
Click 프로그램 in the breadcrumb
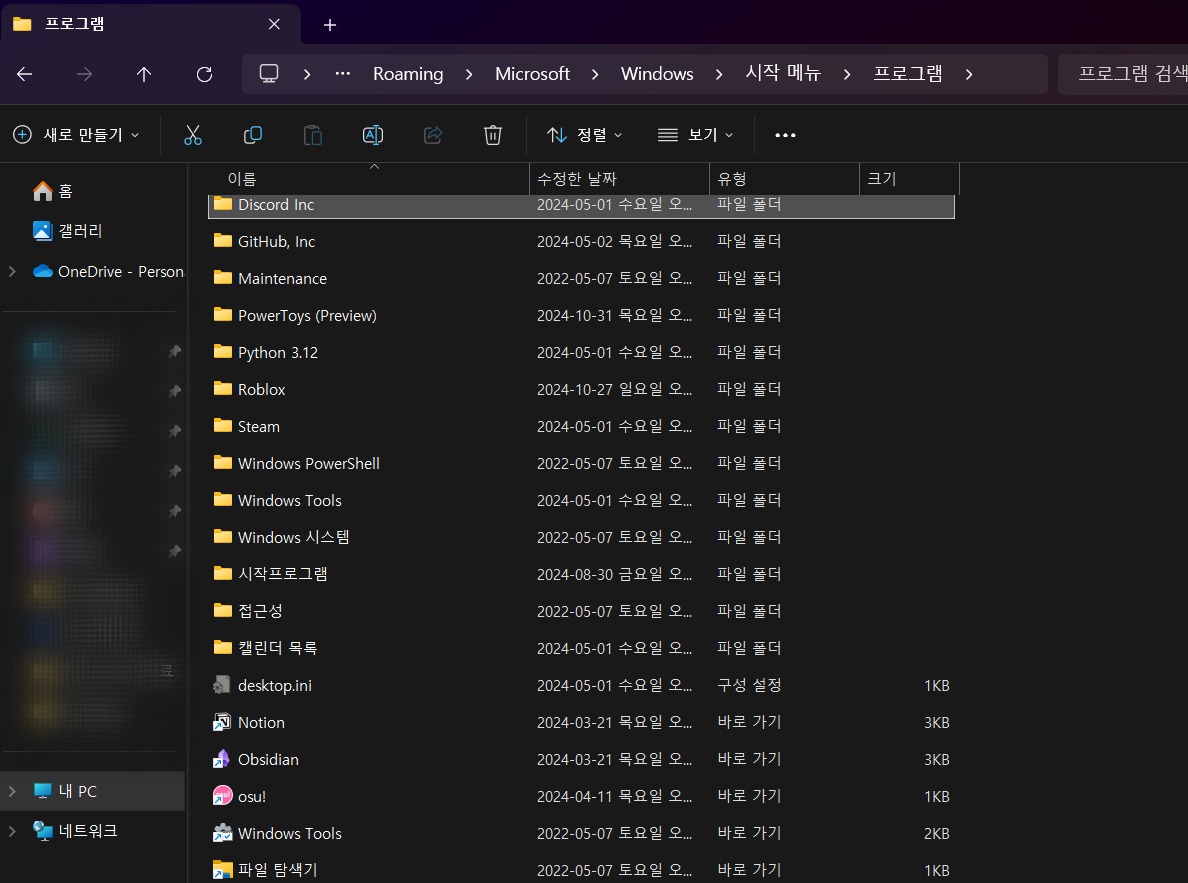click(x=908, y=74)
